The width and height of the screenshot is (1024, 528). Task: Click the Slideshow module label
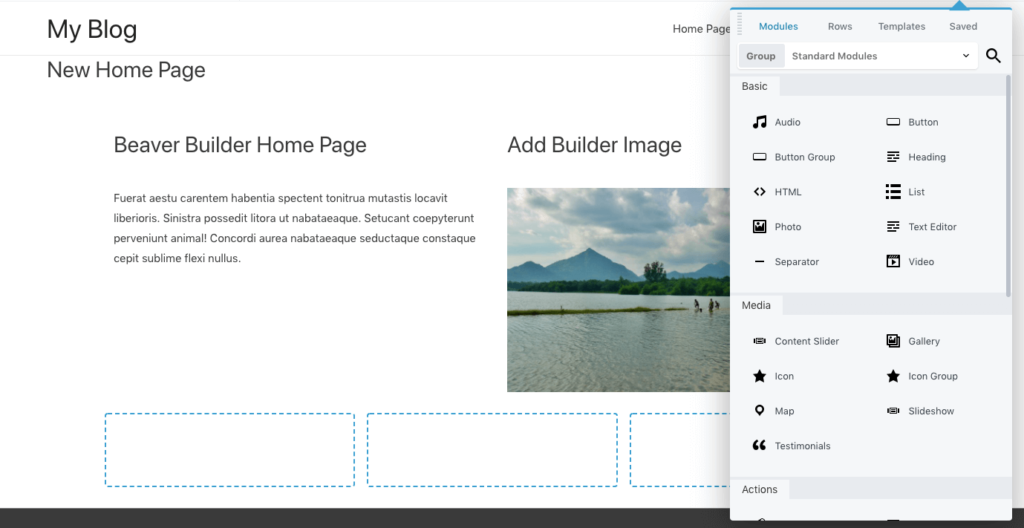(931, 411)
